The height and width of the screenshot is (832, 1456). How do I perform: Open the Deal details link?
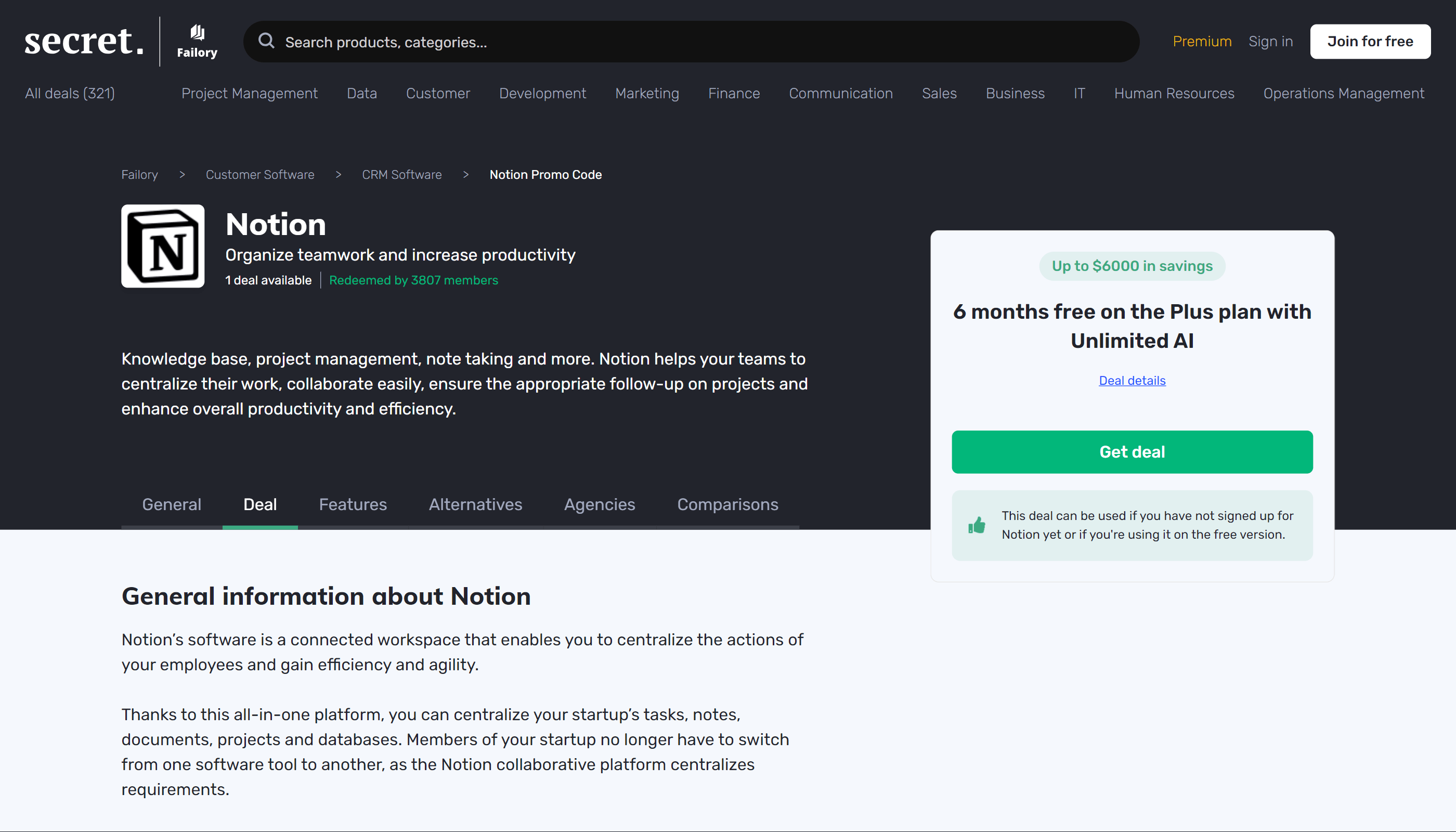[x=1132, y=381]
